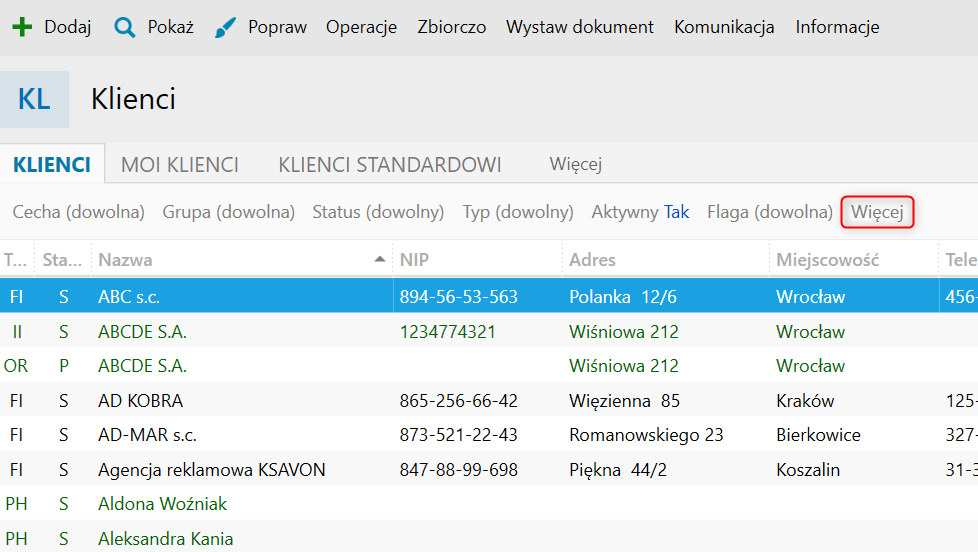Expand Więcej next to the tabs
978x552 pixels.
[575, 165]
